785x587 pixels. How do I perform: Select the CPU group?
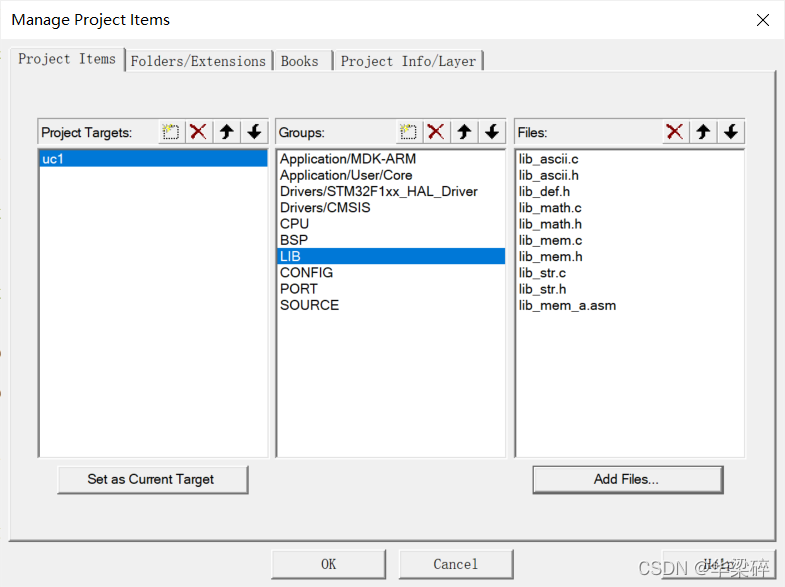(x=390, y=224)
